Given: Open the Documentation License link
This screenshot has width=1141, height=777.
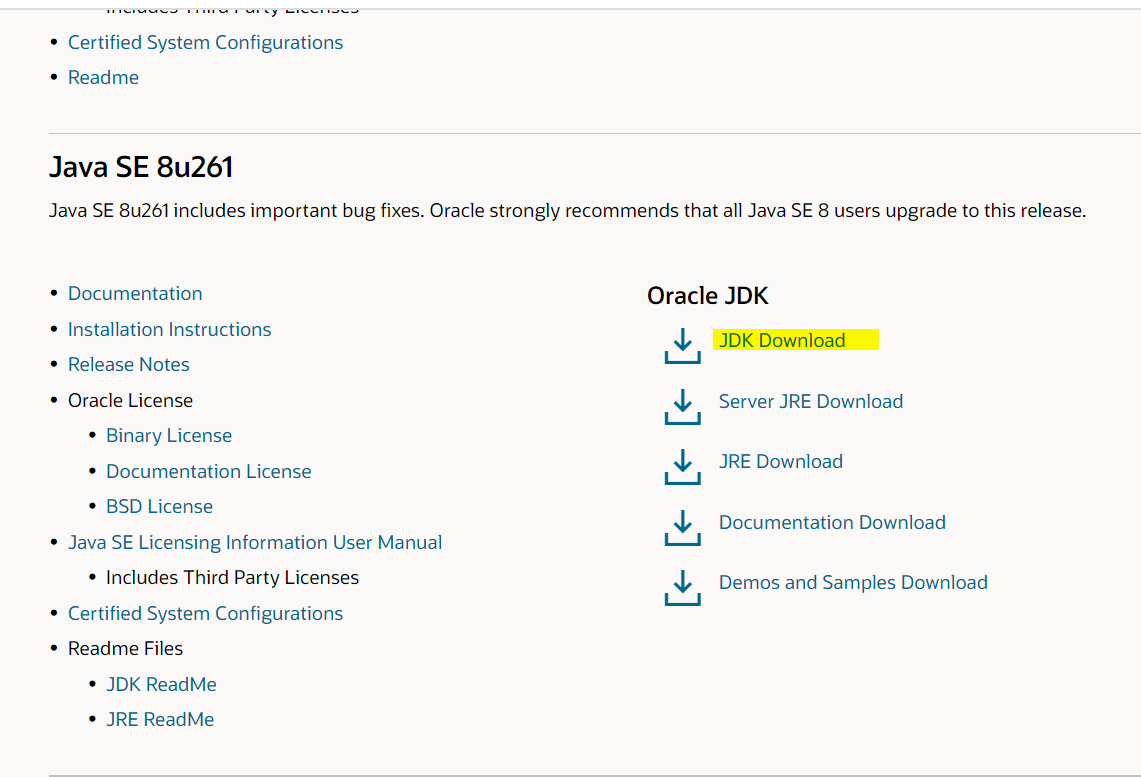Looking at the screenshot, I should [209, 471].
